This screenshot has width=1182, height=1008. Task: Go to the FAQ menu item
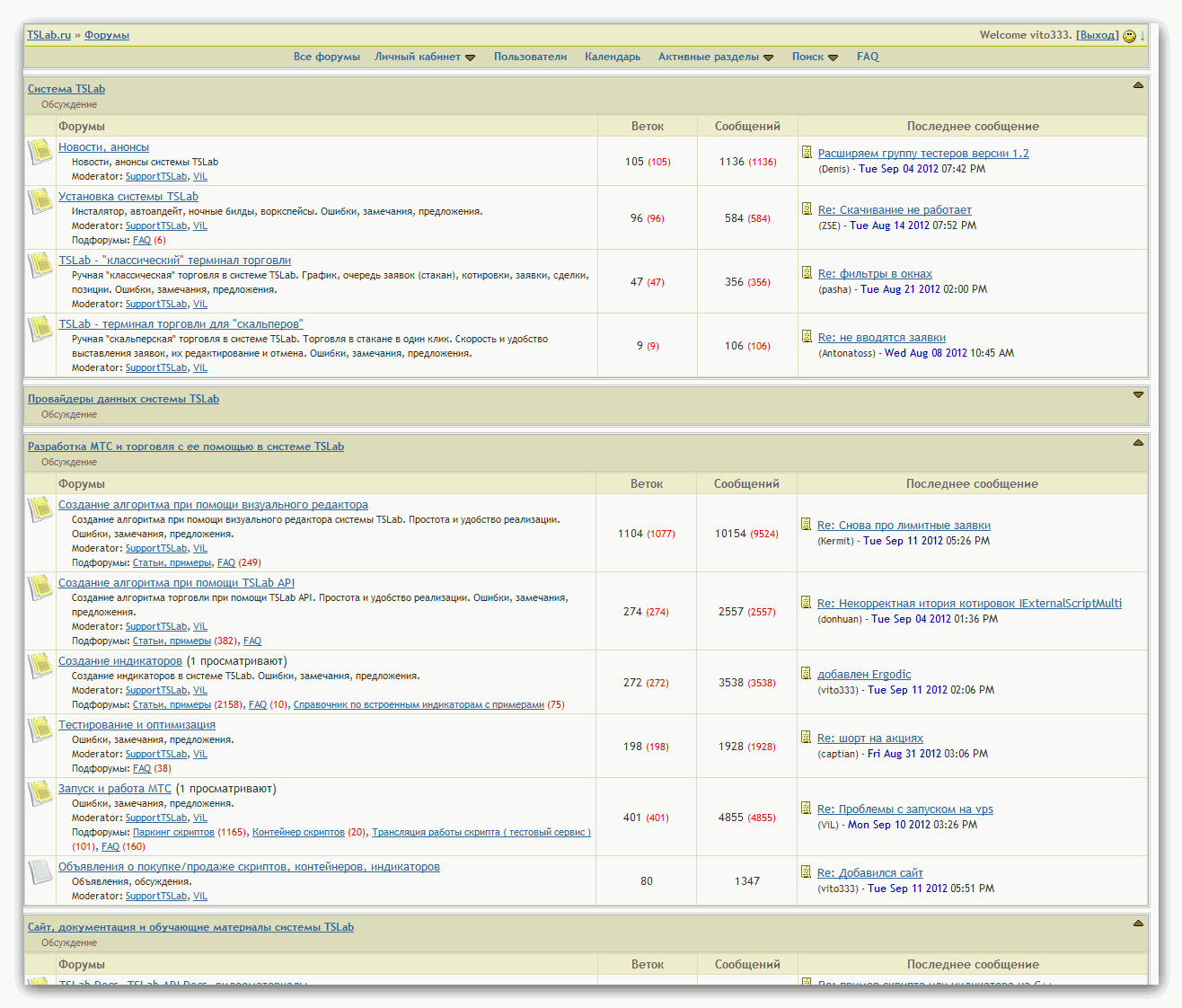pos(868,57)
